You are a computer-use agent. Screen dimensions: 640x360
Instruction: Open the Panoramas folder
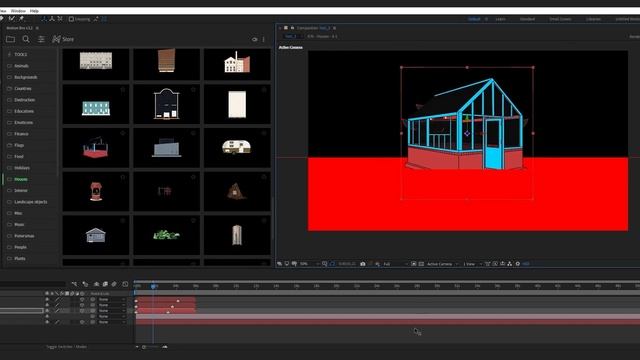(x=24, y=236)
